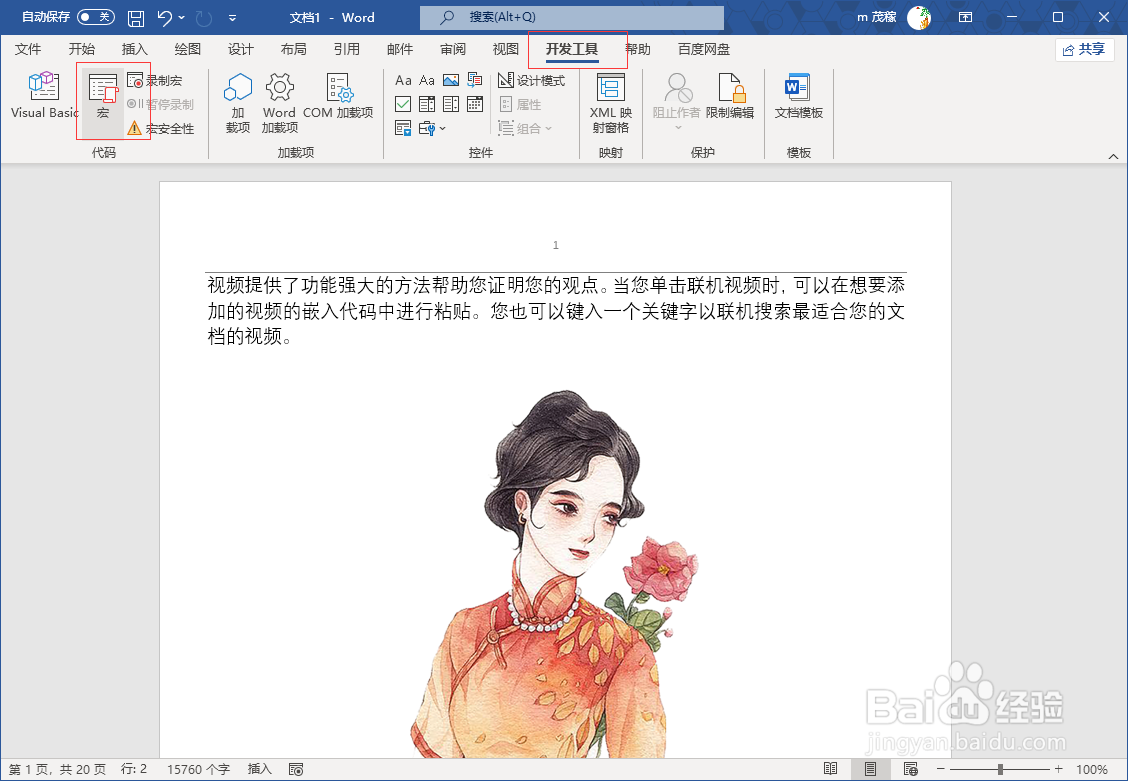Viewport: 1128px width, 781px height.
Task: Insert building block gallery control
Action: (475, 80)
